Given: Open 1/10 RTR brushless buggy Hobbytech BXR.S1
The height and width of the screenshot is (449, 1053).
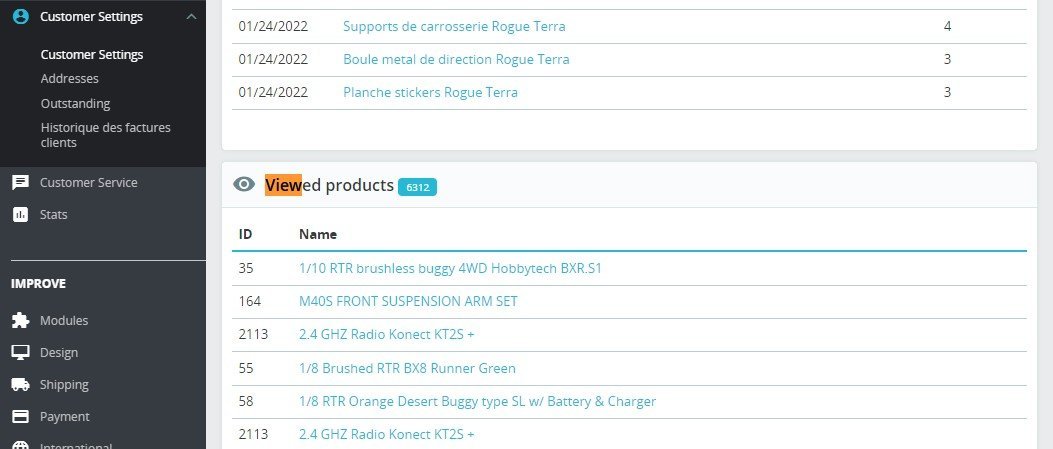Looking at the screenshot, I should 450,269.
